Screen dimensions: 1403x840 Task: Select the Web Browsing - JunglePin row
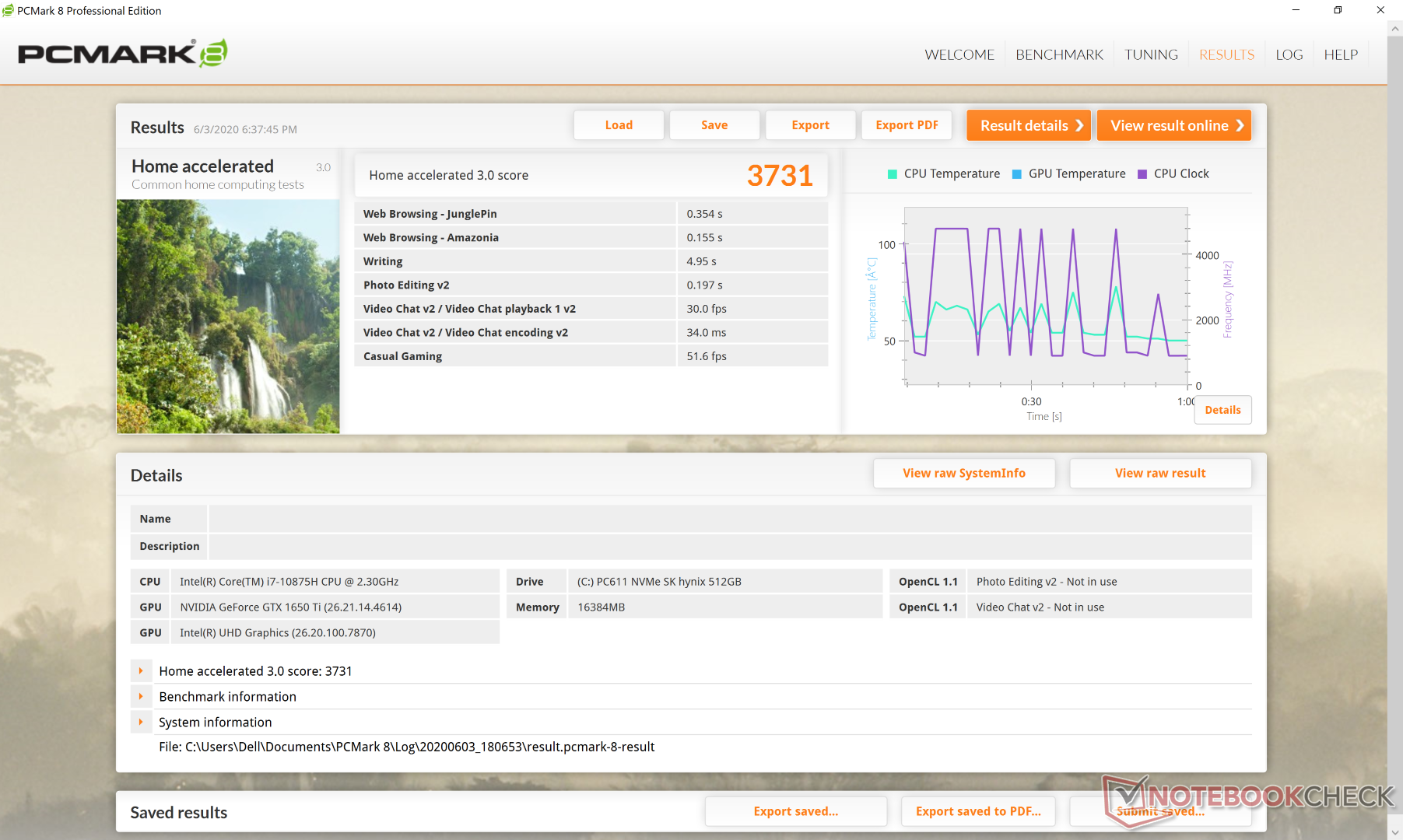591,214
